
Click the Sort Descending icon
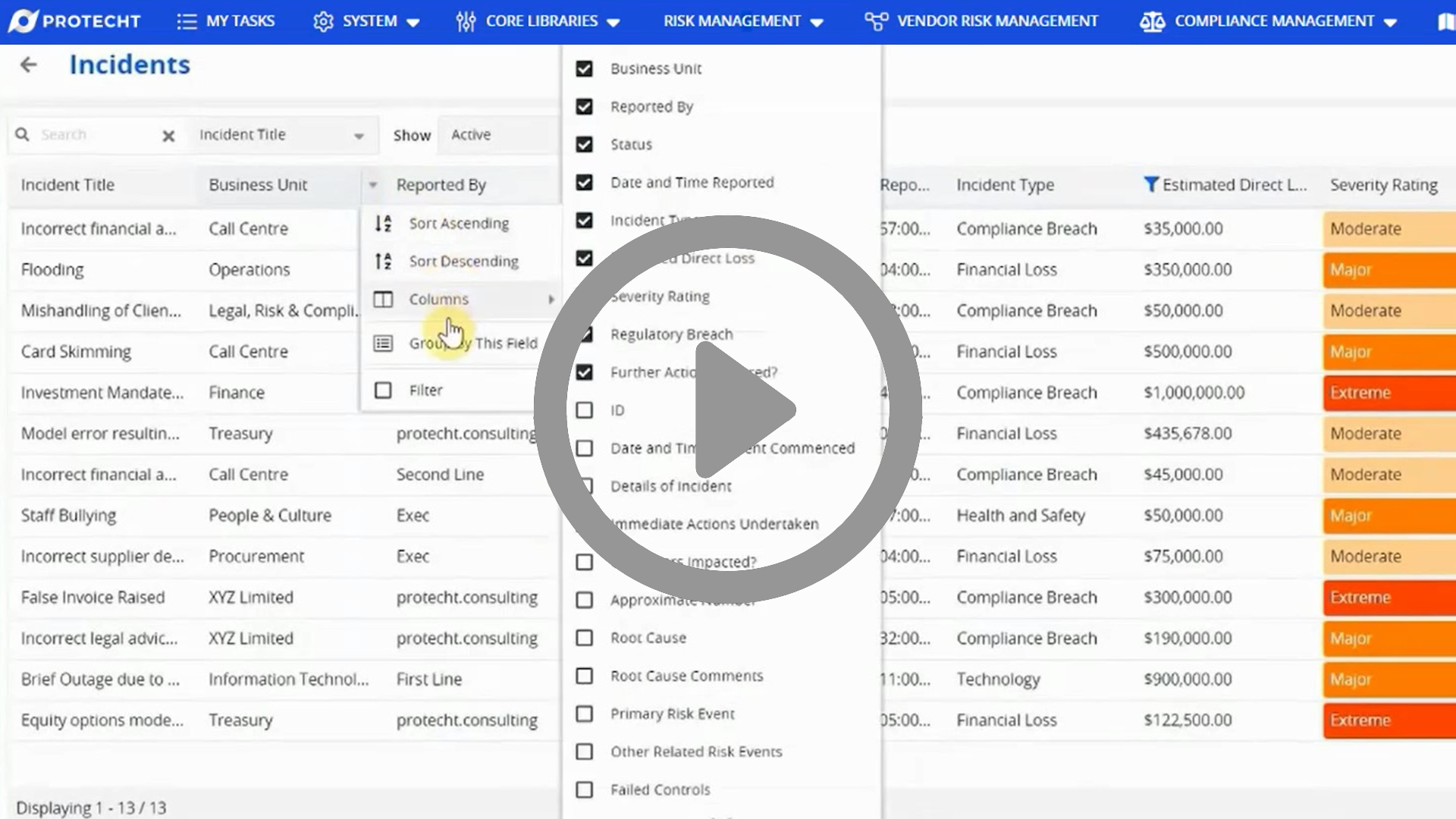[x=384, y=261]
